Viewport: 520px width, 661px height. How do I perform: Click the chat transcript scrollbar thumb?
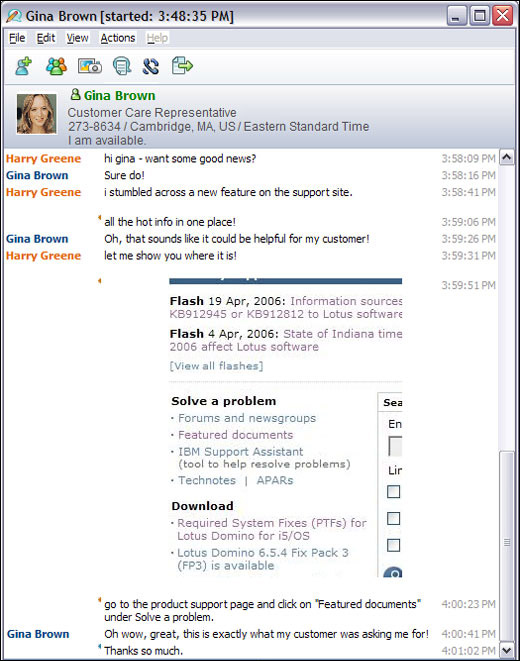point(507,545)
